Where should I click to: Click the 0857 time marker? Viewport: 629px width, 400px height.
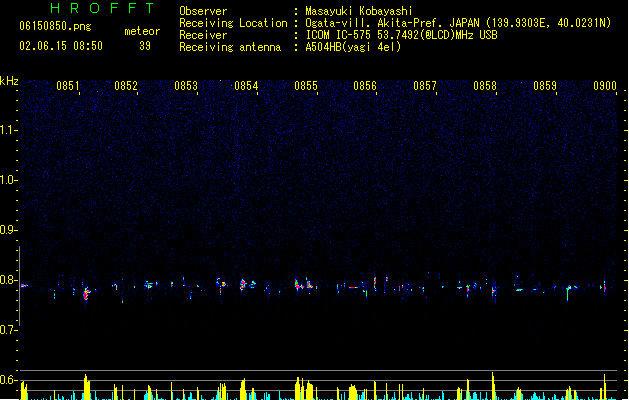425,86
